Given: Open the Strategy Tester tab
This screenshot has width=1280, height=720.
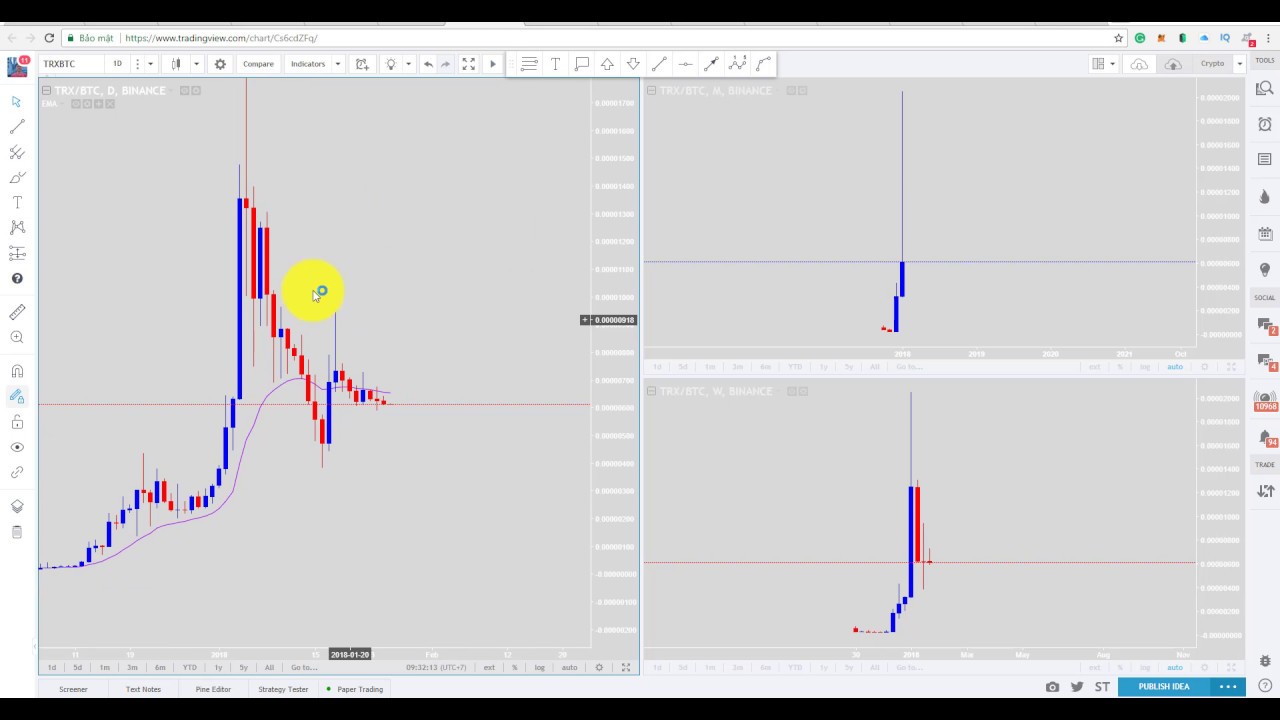Looking at the screenshot, I should (x=283, y=689).
